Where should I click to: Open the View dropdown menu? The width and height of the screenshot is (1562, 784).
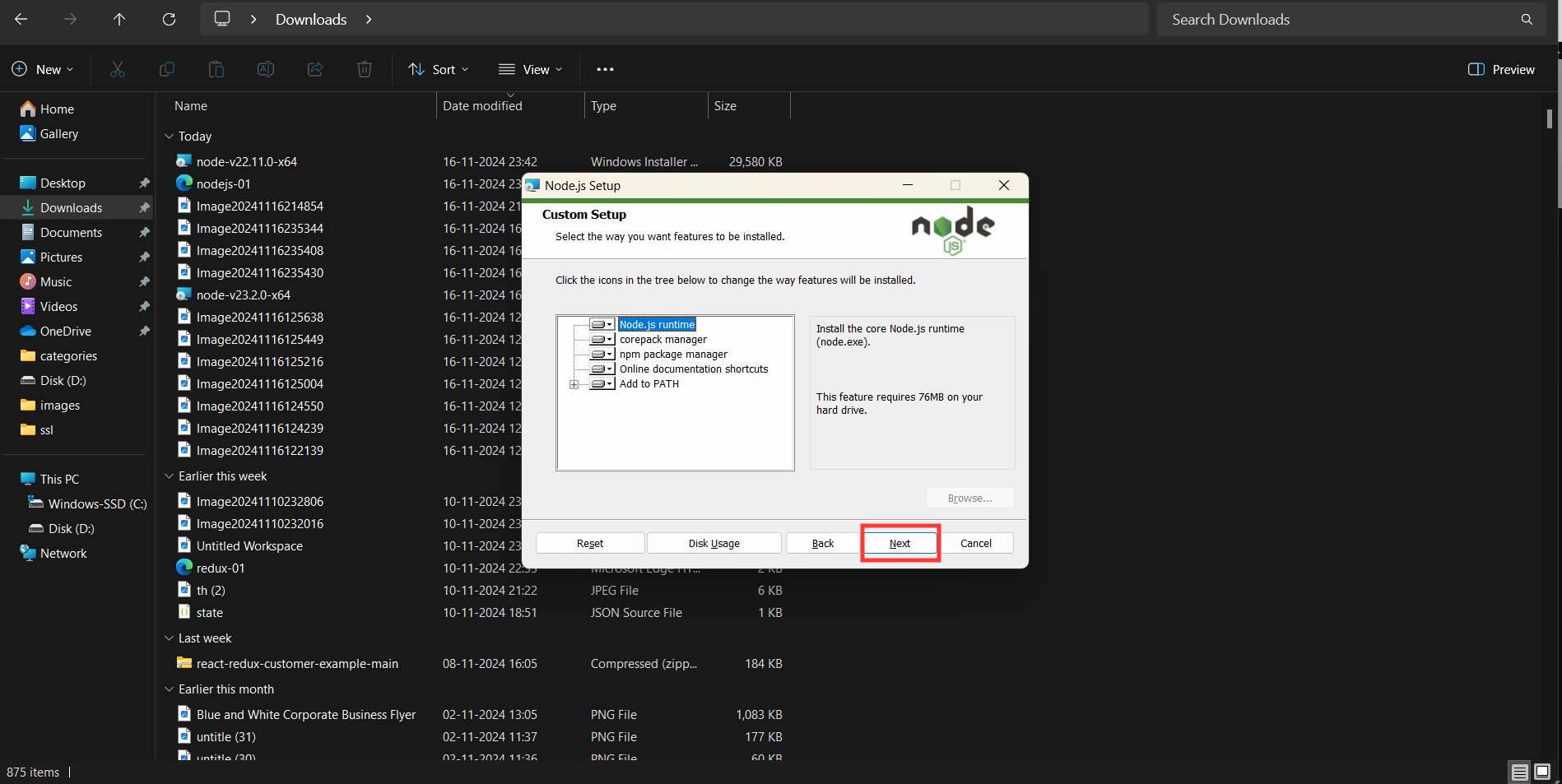click(531, 69)
